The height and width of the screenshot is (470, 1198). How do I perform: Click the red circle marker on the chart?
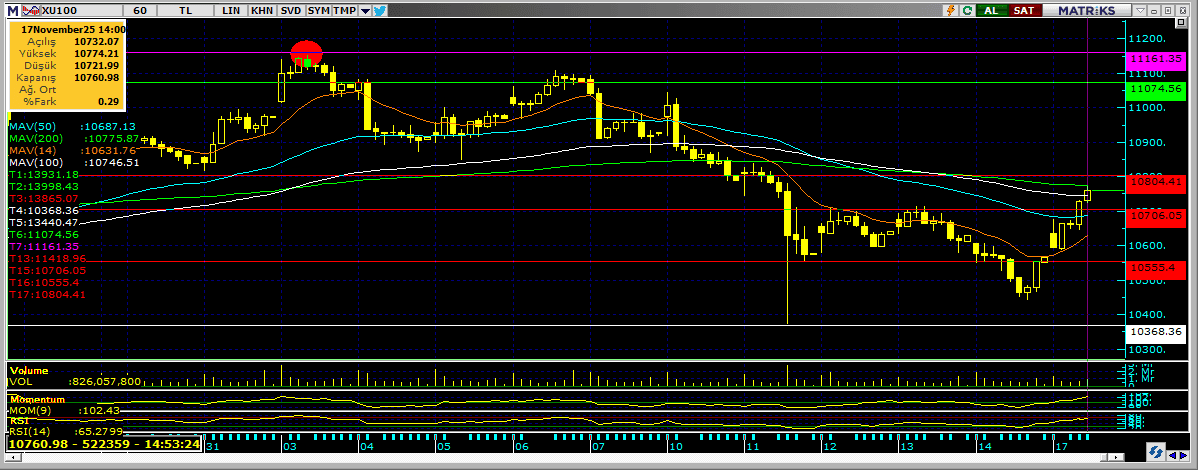tap(306, 54)
